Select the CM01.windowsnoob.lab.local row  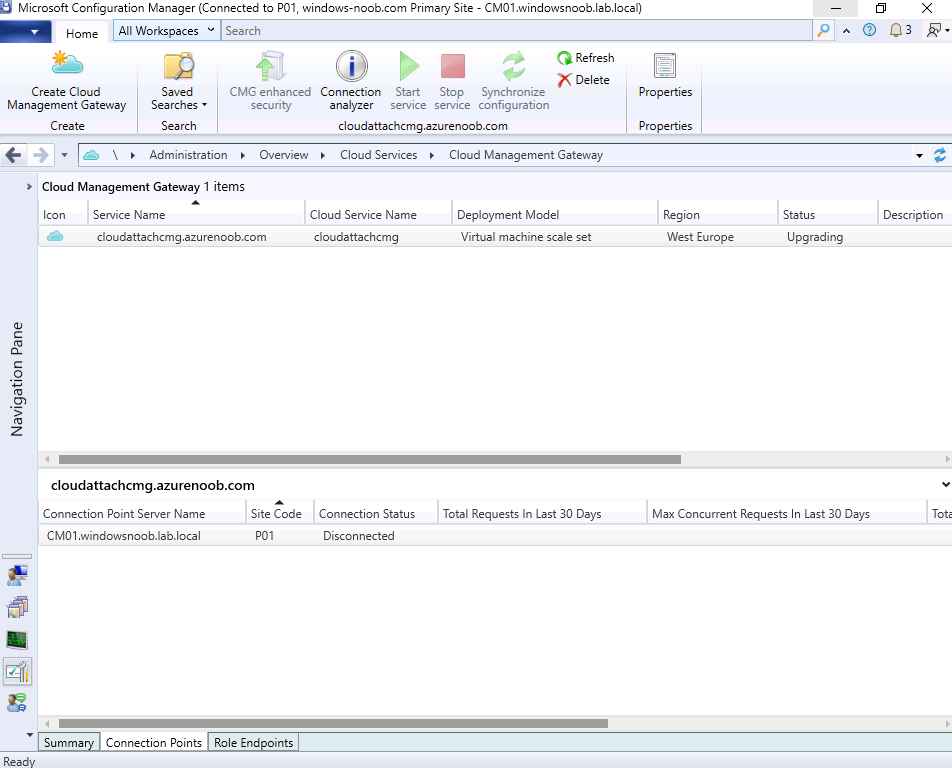pyautogui.click(x=495, y=535)
